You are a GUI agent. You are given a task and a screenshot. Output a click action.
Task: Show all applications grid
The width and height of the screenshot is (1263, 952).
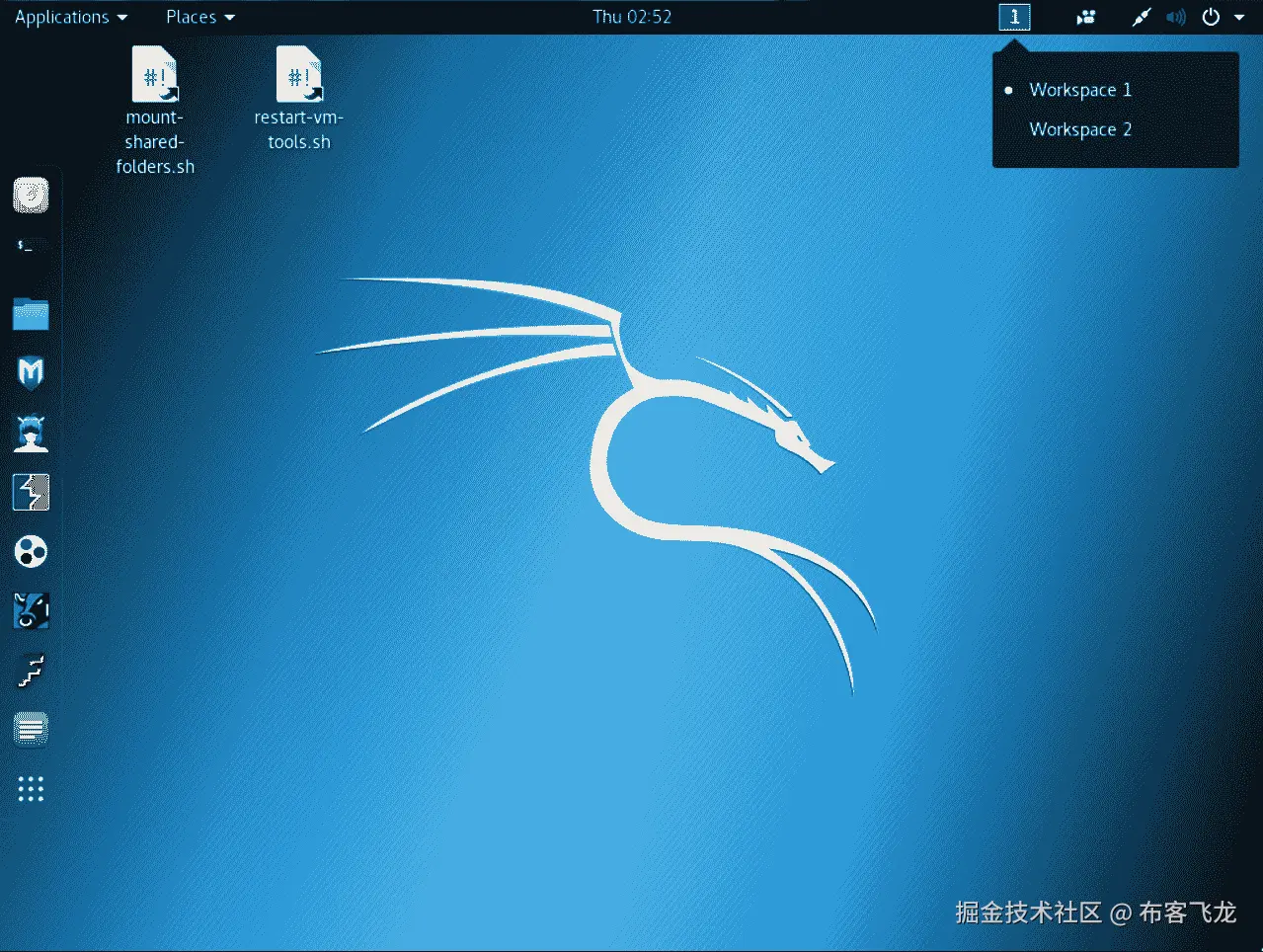(31, 789)
